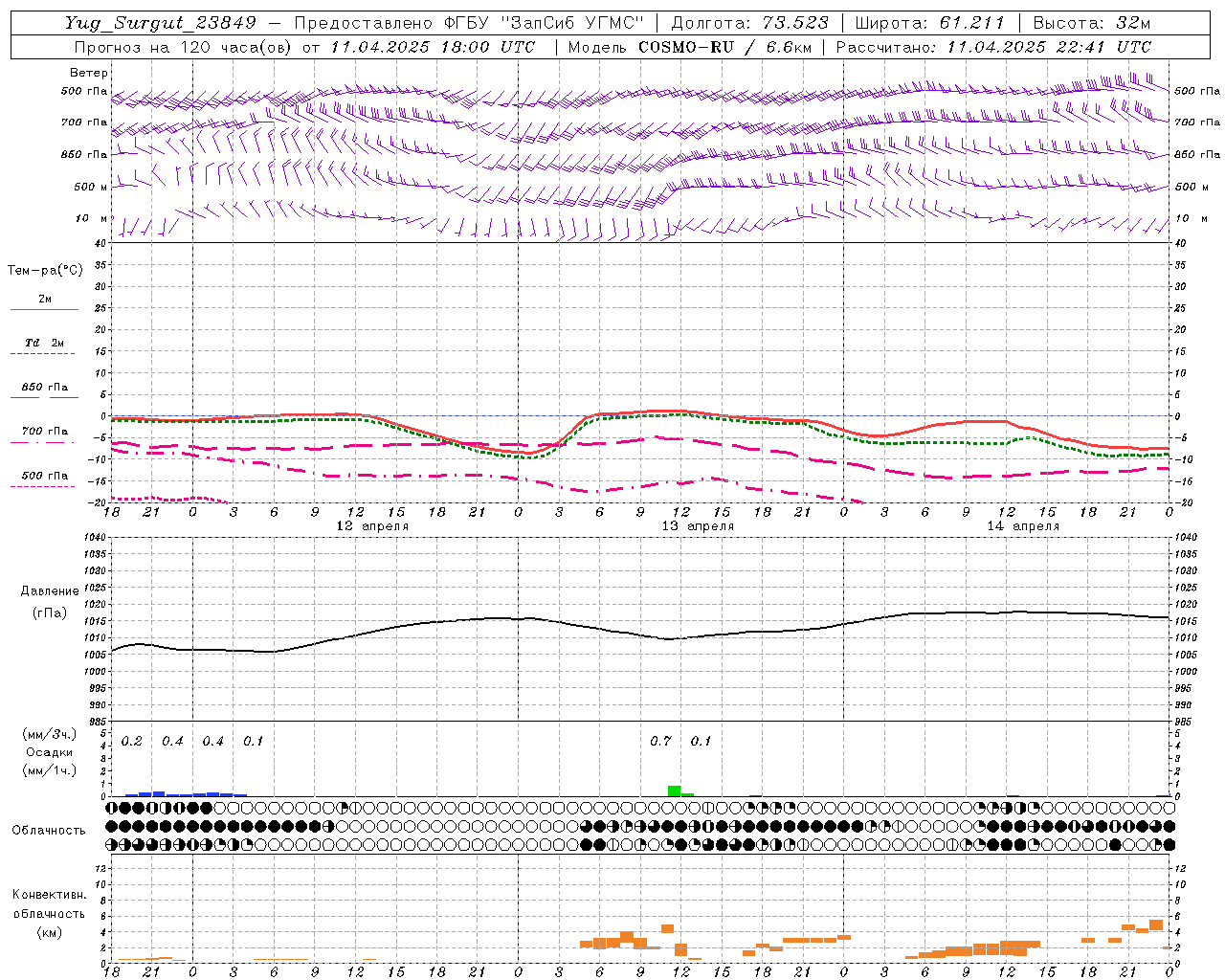1225x980 pixels.
Task: Click the Давление pressure panel label
Action: pyautogui.click(x=50, y=591)
